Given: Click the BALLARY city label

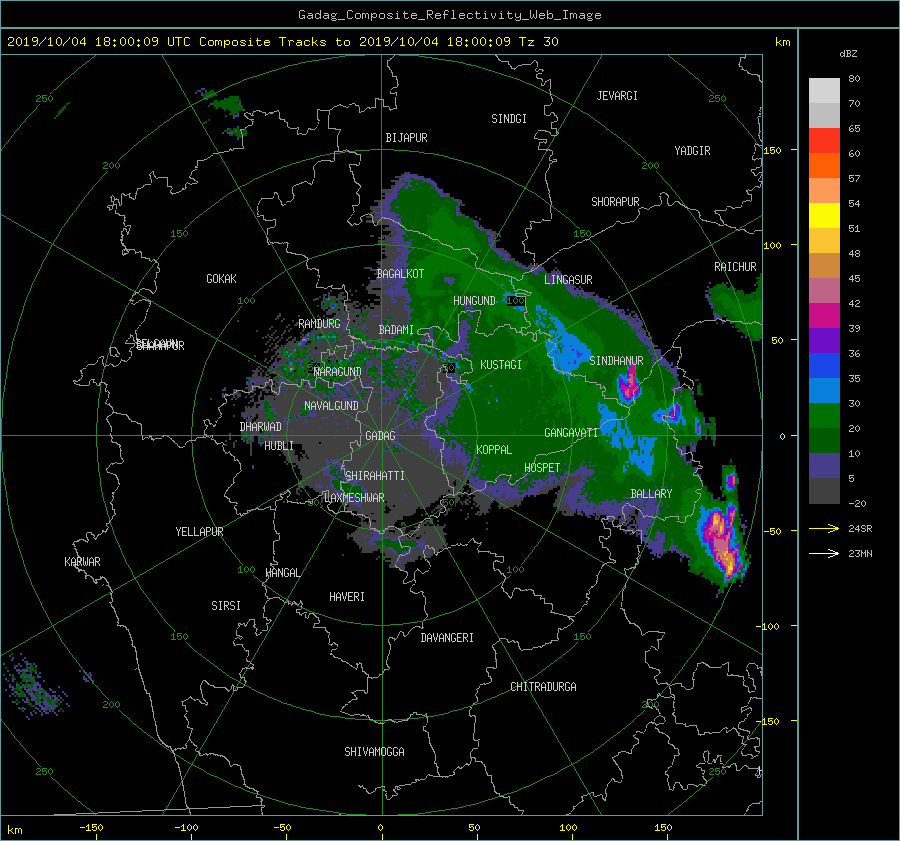Looking at the screenshot, I should pyautogui.click(x=651, y=494).
